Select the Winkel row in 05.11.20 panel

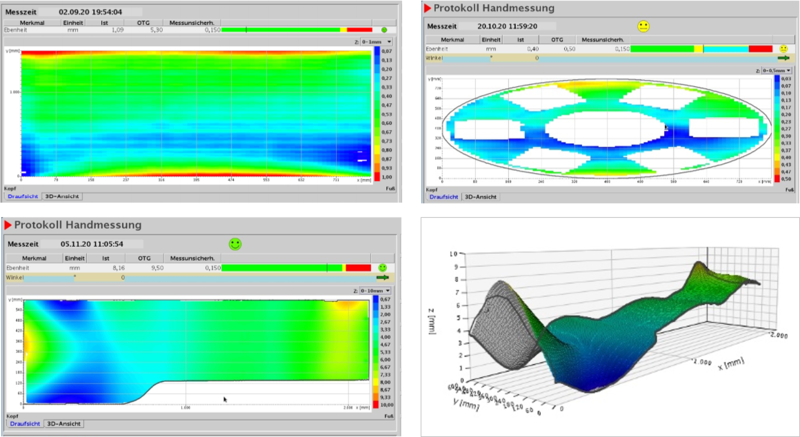click(200, 277)
